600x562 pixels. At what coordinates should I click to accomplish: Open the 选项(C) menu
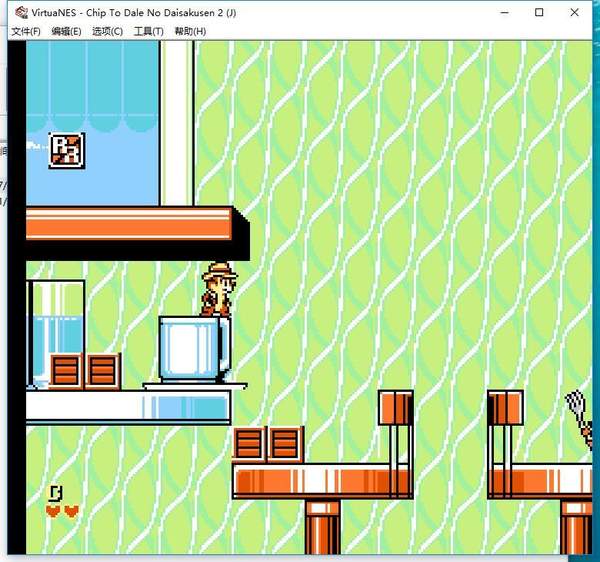point(108,31)
